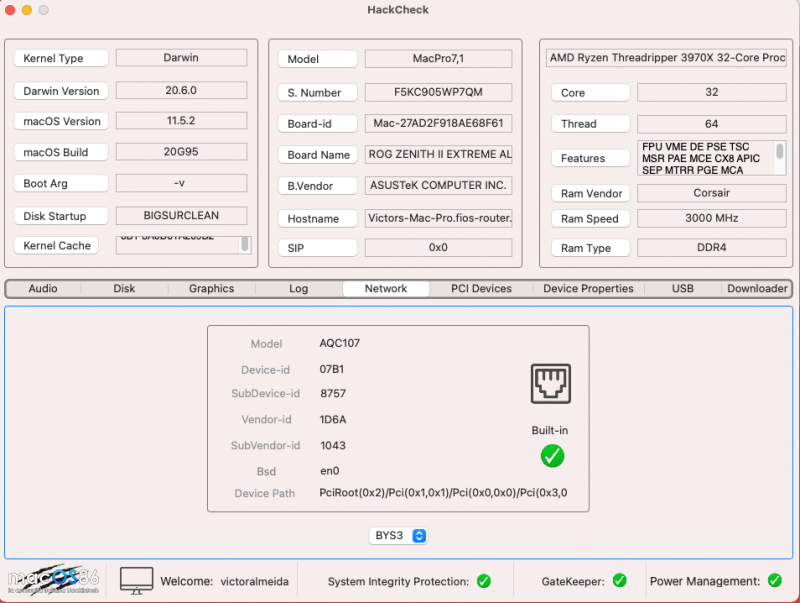The width and height of the screenshot is (800, 603).
Task: Open the USB tab
Action: click(683, 288)
